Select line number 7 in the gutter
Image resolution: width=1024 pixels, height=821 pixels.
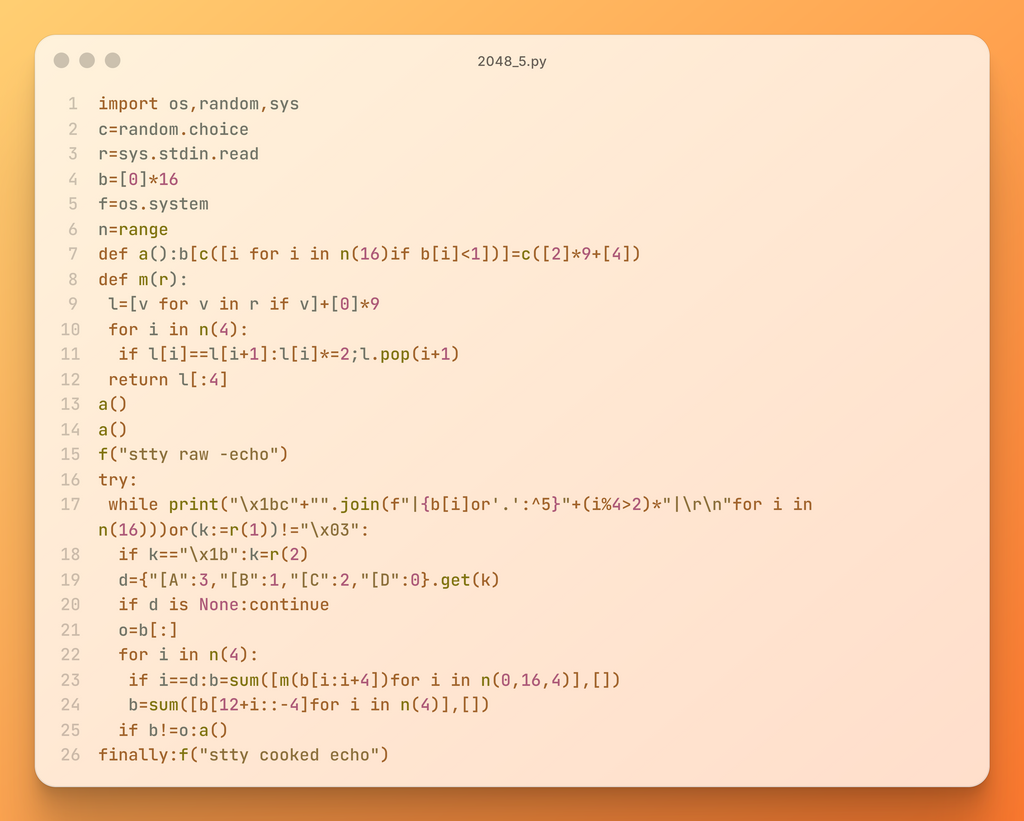pos(72,254)
